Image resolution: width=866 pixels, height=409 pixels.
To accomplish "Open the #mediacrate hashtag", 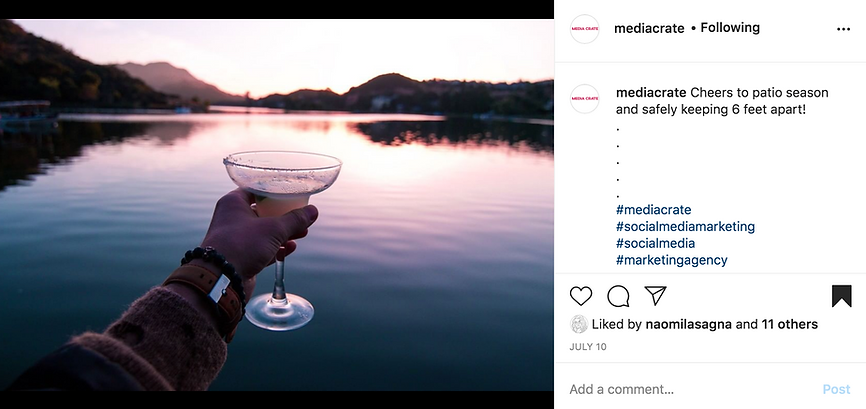I will (x=653, y=210).
